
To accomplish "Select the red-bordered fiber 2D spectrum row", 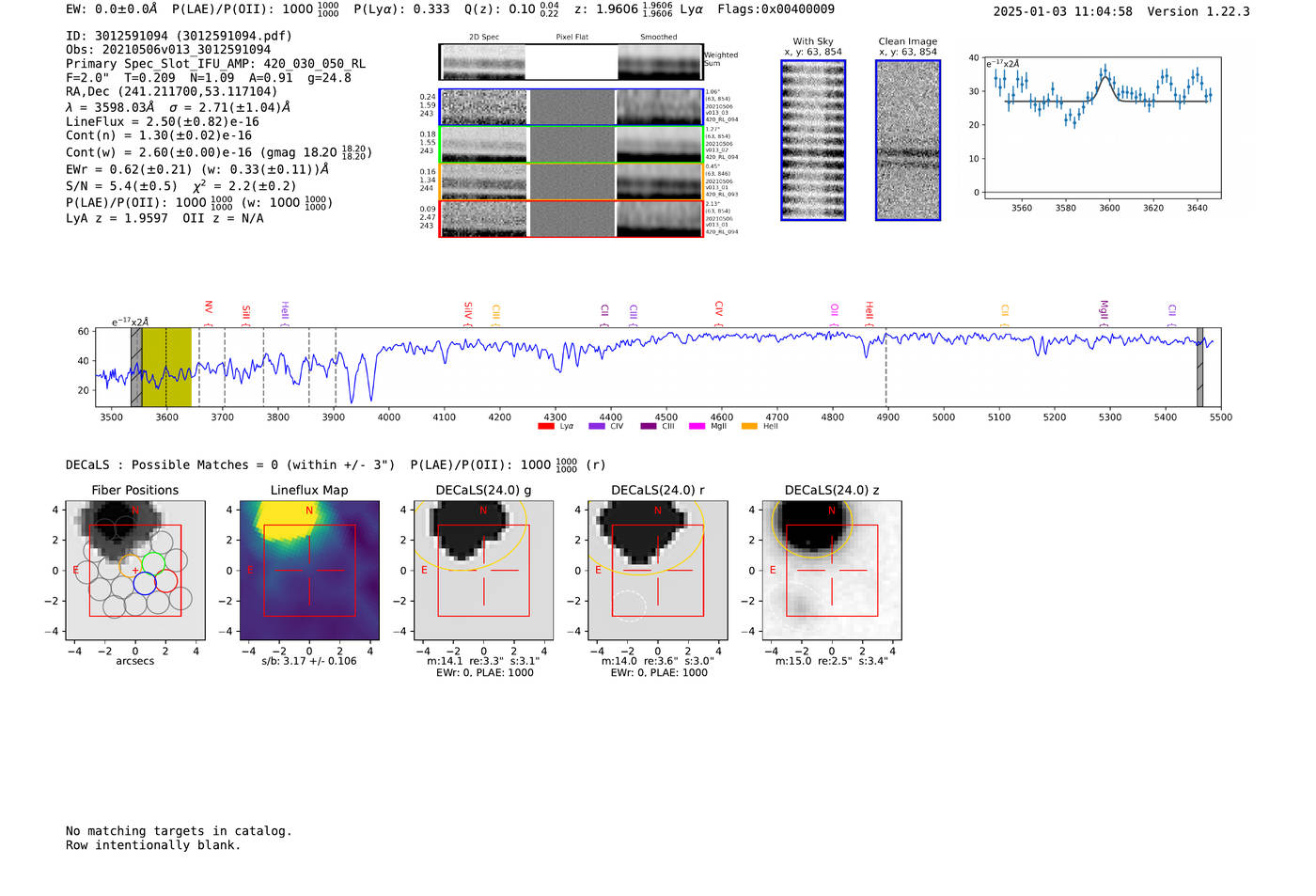I will [x=571, y=219].
